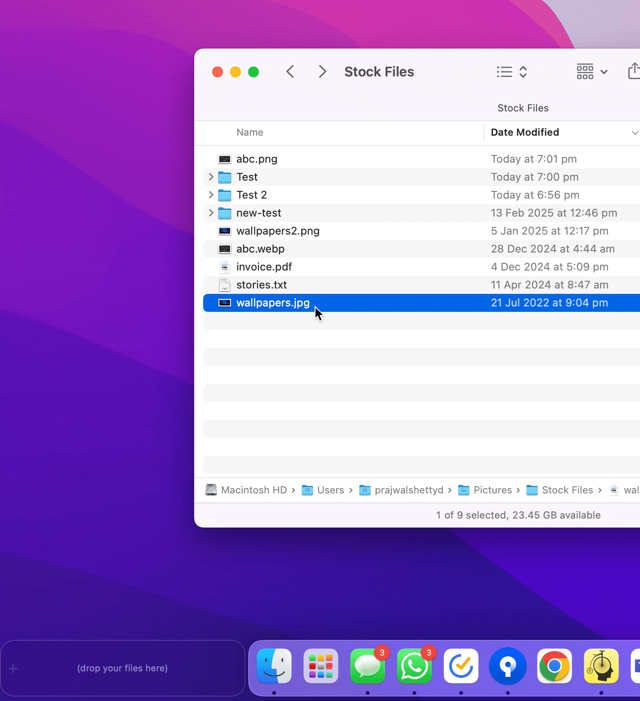The width and height of the screenshot is (640, 701).
Task: Click the abc.png file icon
Action: [x=224, y=159]
